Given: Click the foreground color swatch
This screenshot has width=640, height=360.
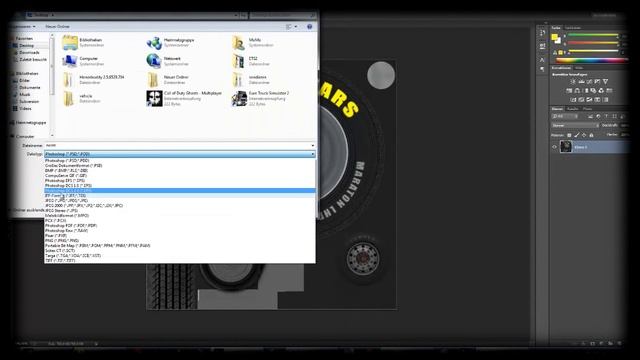Looking at the screenshot, I should click(554, 37).
